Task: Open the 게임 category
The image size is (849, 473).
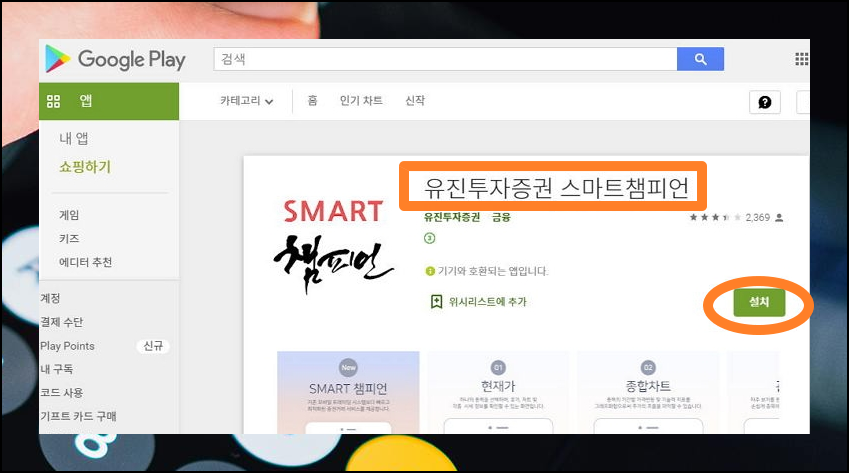Action: click(69, 215)
